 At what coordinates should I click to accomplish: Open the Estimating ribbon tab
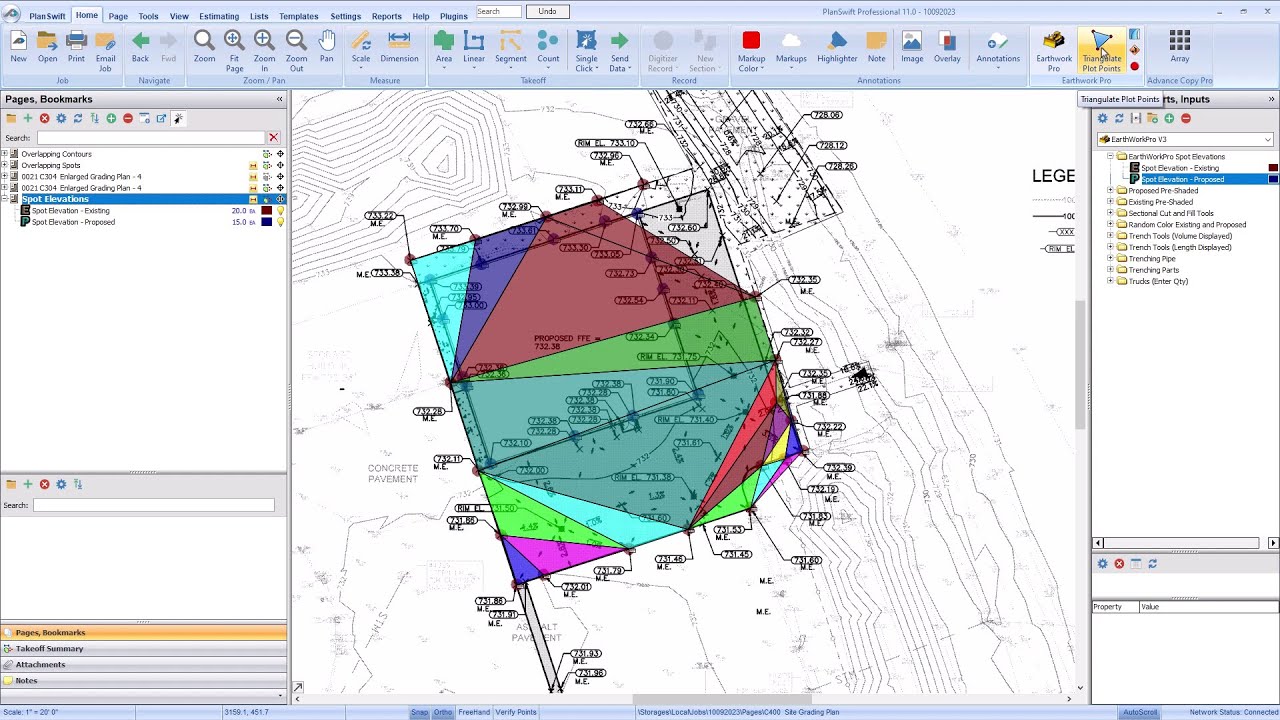219,16
